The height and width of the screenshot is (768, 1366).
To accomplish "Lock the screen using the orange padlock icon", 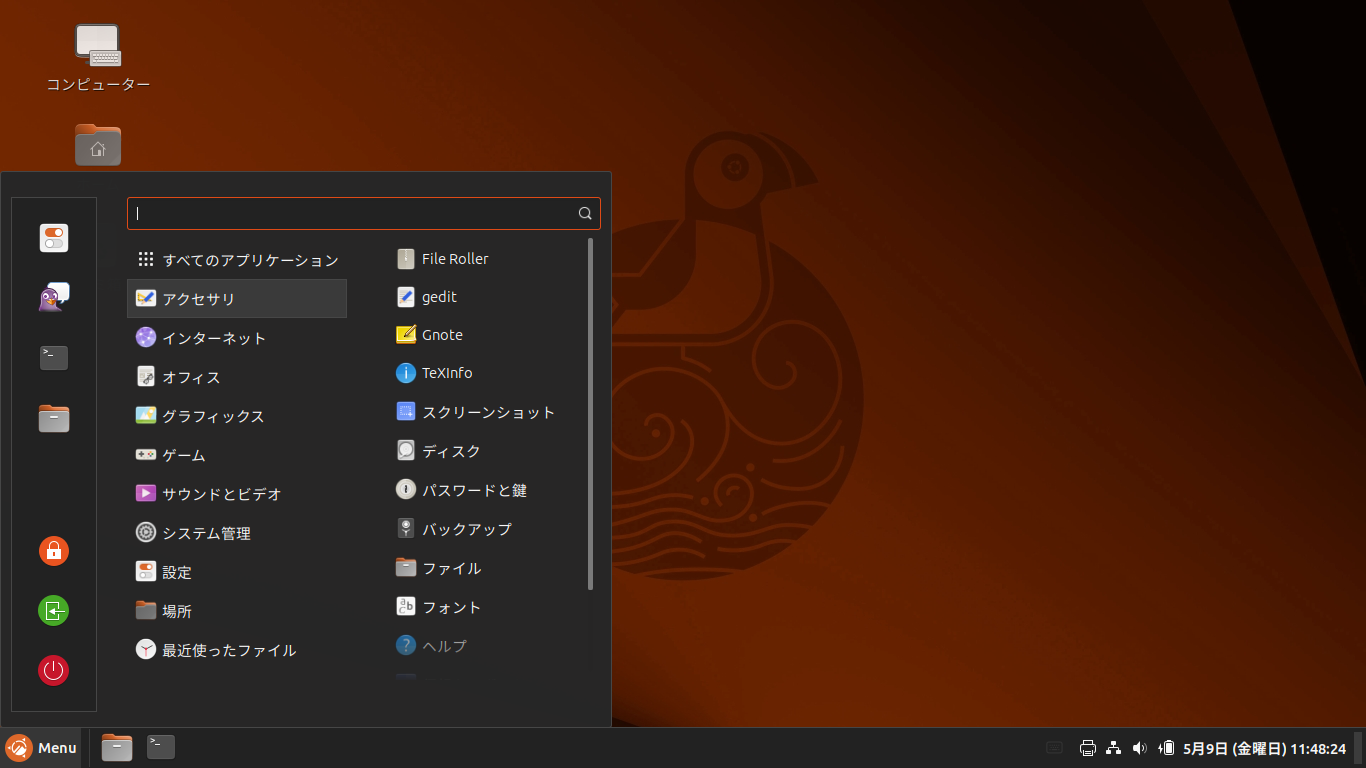I will 53,550.
